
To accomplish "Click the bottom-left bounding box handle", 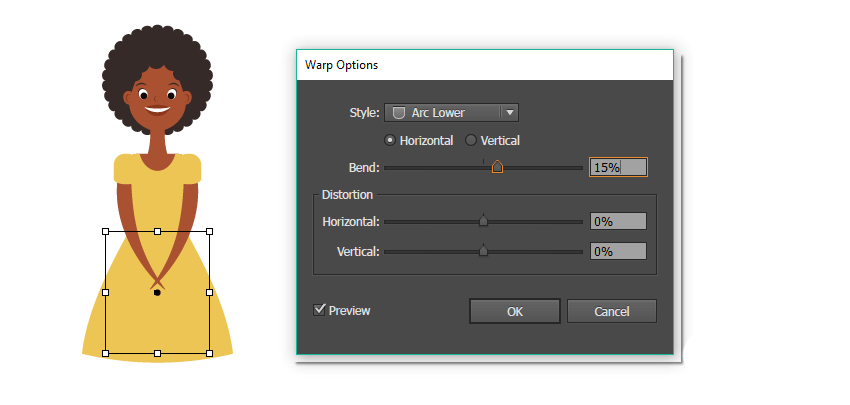I will tap(106, 353).
